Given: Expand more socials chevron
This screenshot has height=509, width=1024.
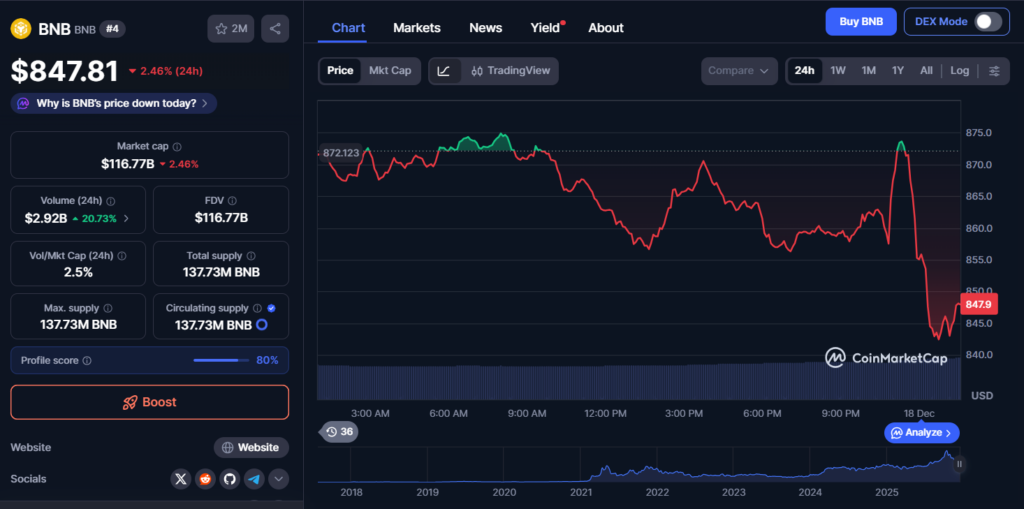Looking at the screenshot, I should coord(278,479).
